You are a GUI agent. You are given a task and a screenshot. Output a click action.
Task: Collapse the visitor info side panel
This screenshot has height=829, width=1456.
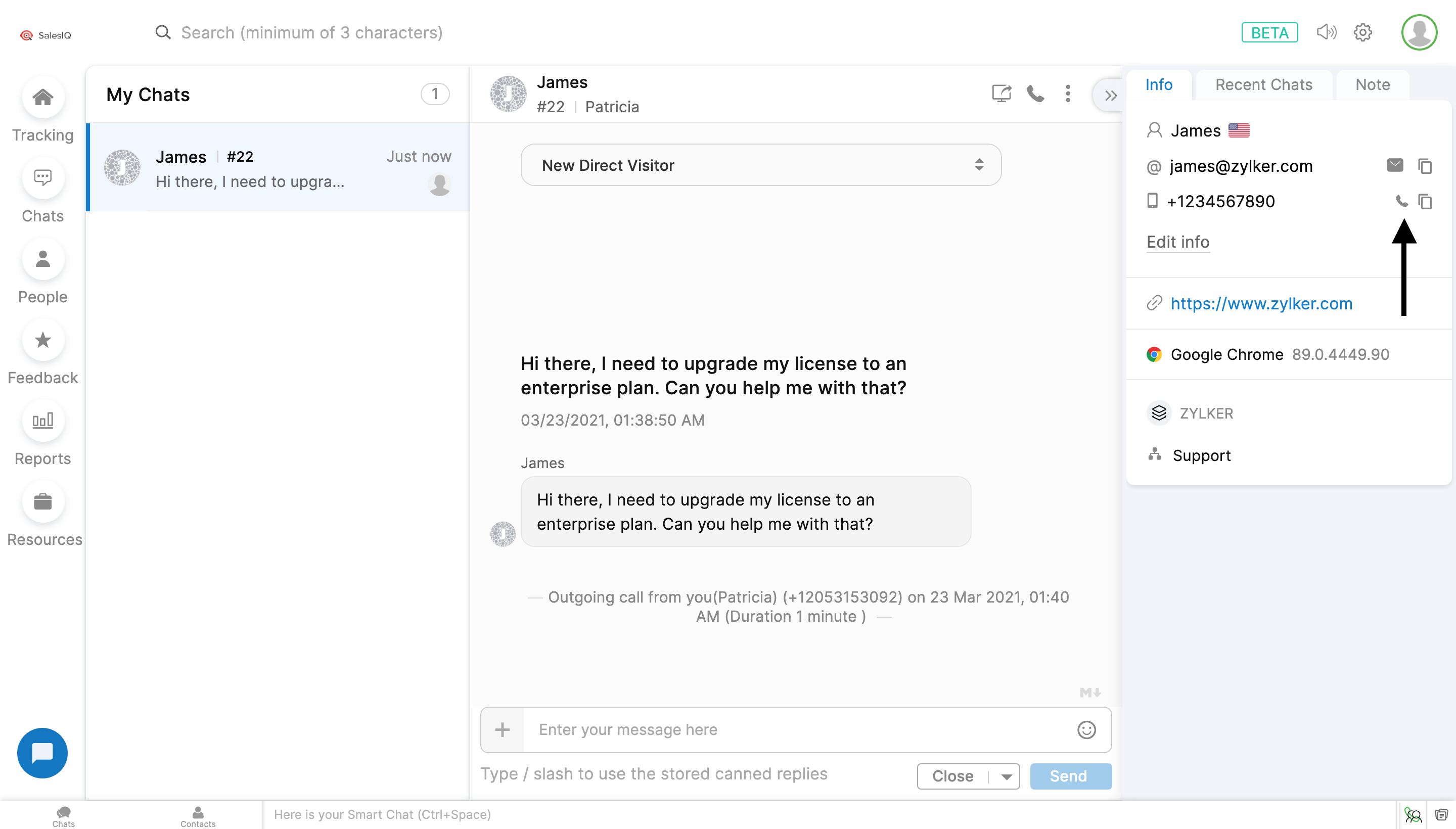[x=1110, y=95]
